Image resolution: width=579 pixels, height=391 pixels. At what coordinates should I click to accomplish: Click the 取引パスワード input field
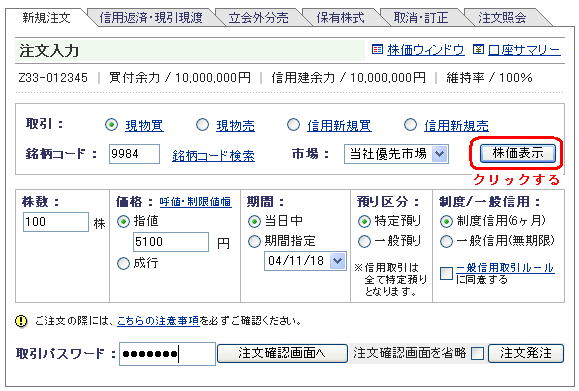(167, 354)
